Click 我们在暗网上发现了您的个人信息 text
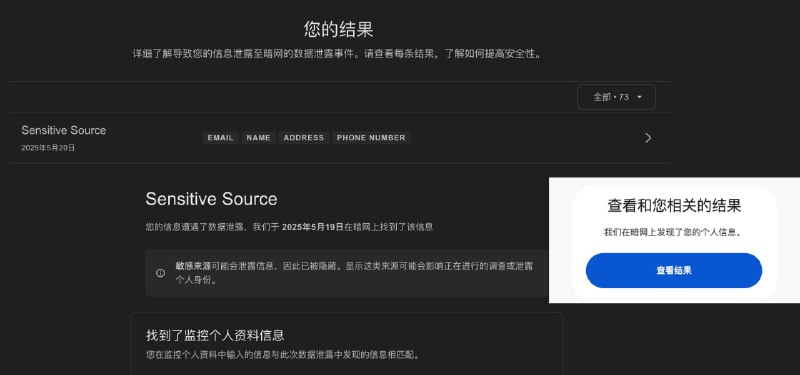Image resolution: width=800 pixels, height=375 pixels. pyautogui.click(x=673, y=232)
